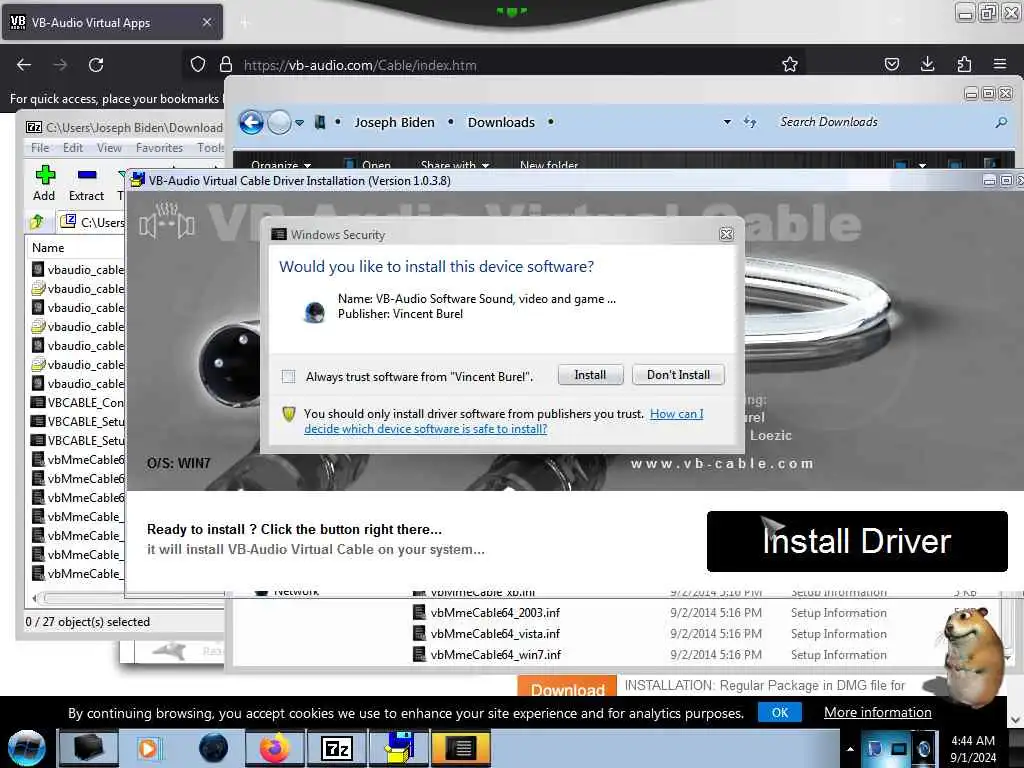
Task: Click Explorer search magnifier icon
Action: pos(1000,122)
